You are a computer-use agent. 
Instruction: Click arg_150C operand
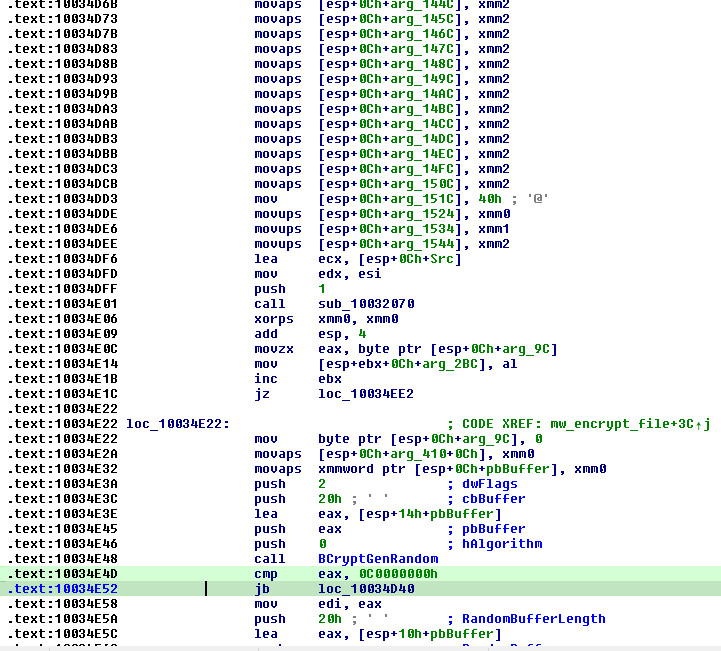pos(422,184)
